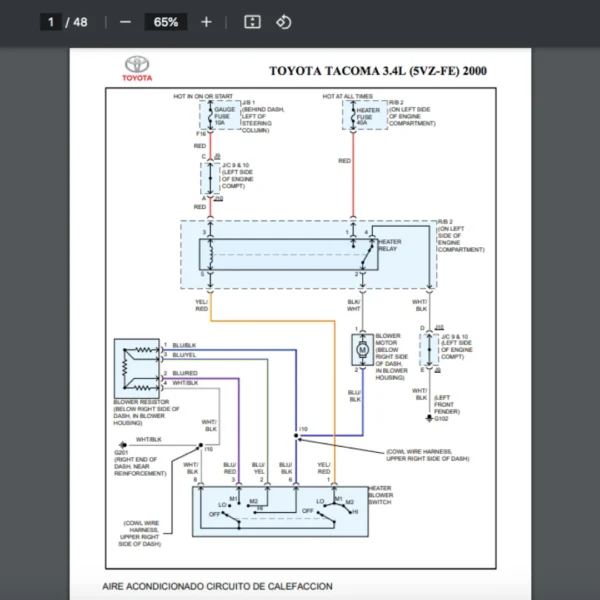Screen dimensions: 600x600
Task: Toggle the fit to page icon
Action: [x=253, y=22]
